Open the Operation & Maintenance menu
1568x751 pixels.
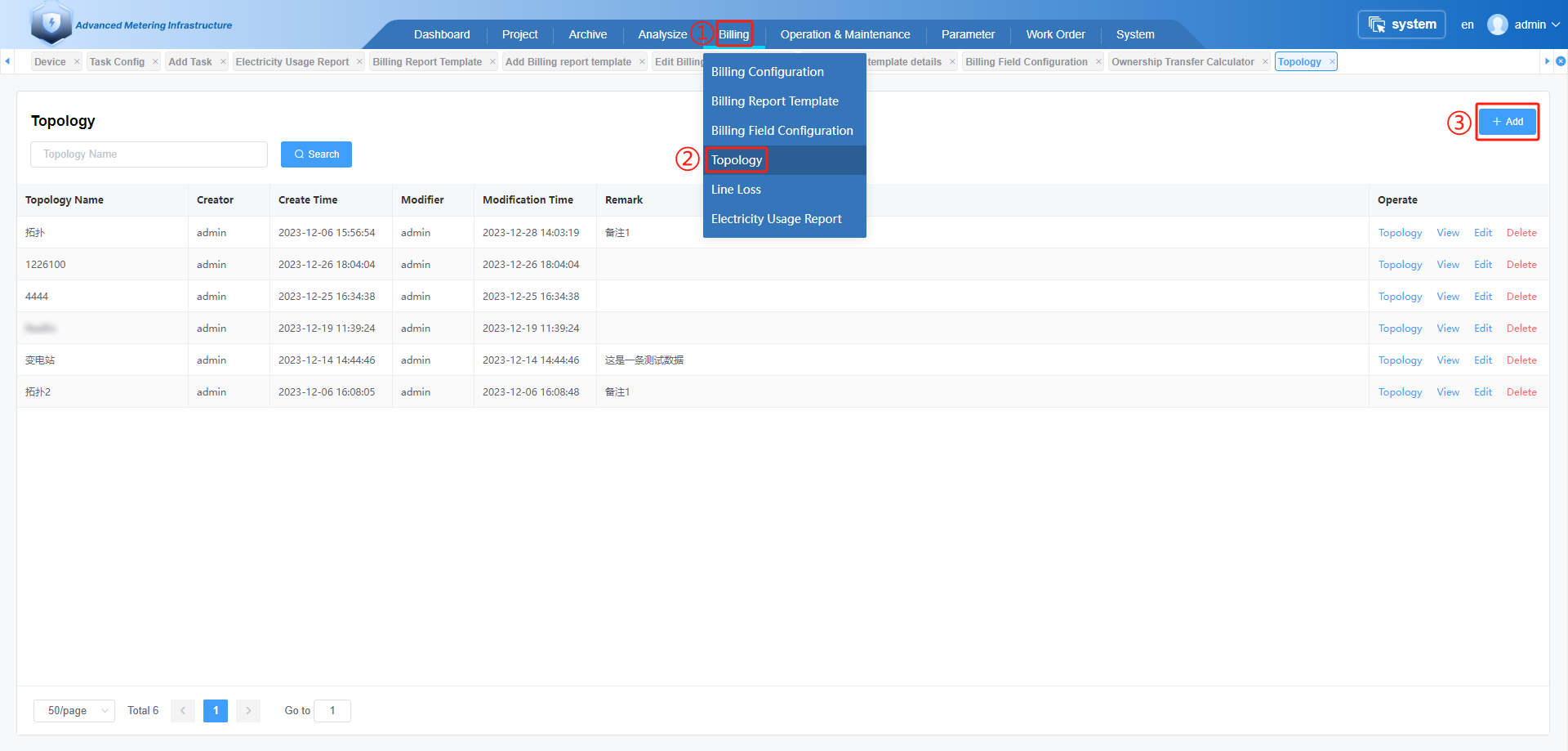845,34
